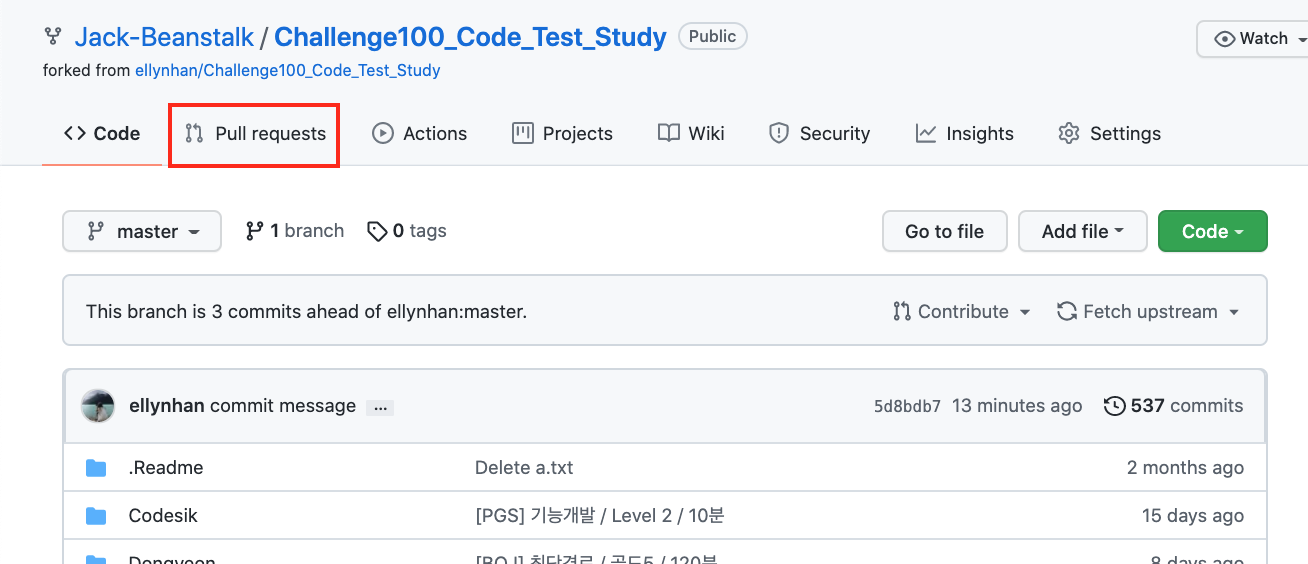The image size is (1308, 564).
Task: Open the "Delete a.txt" commit message
Action: click(x=524, y=468)
